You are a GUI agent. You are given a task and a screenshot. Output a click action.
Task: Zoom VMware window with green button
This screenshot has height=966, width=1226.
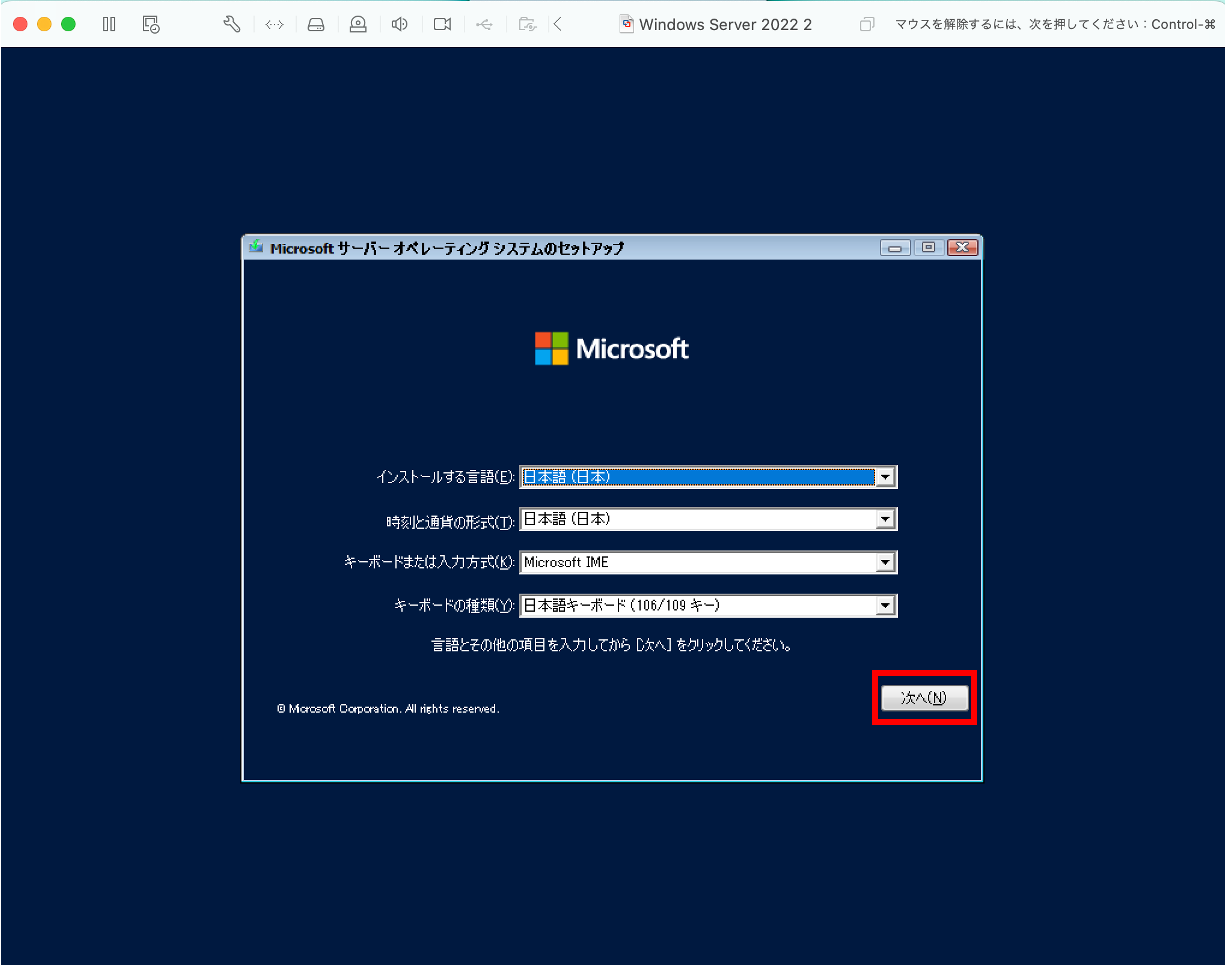point(68,24)
